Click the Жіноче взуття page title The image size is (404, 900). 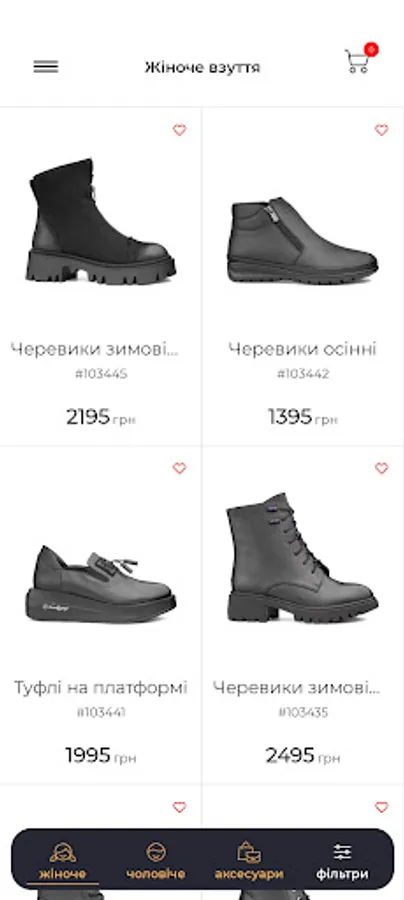[x=202, y=68]
